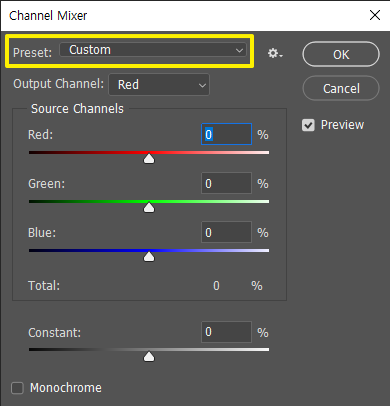This screenshot has height=406, width=390.
Task: Open the Output Channel dropdown set to Red
Action: (x=159, y=85)
